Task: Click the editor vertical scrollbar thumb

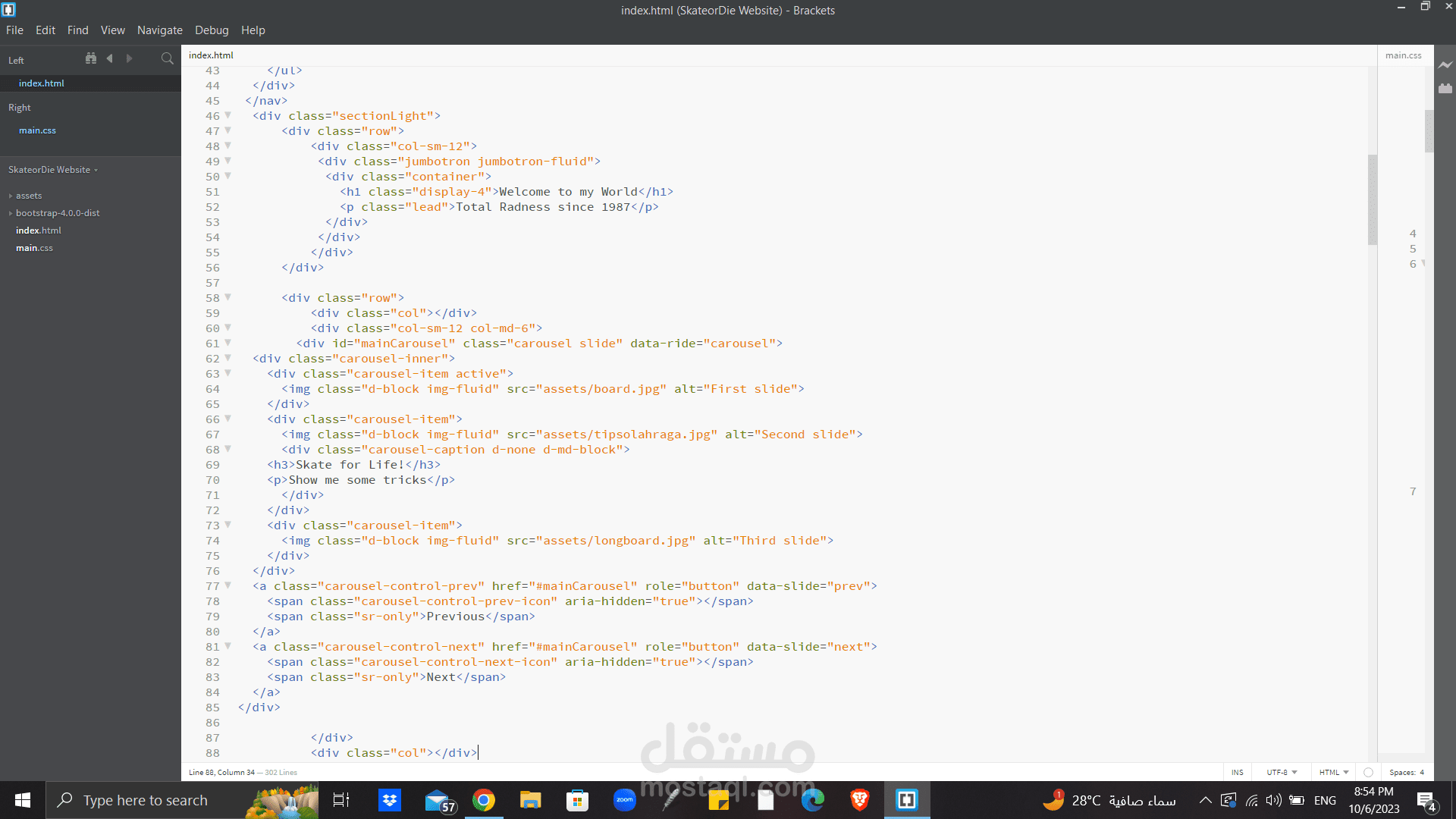Action: click(x=1372, y=199)
